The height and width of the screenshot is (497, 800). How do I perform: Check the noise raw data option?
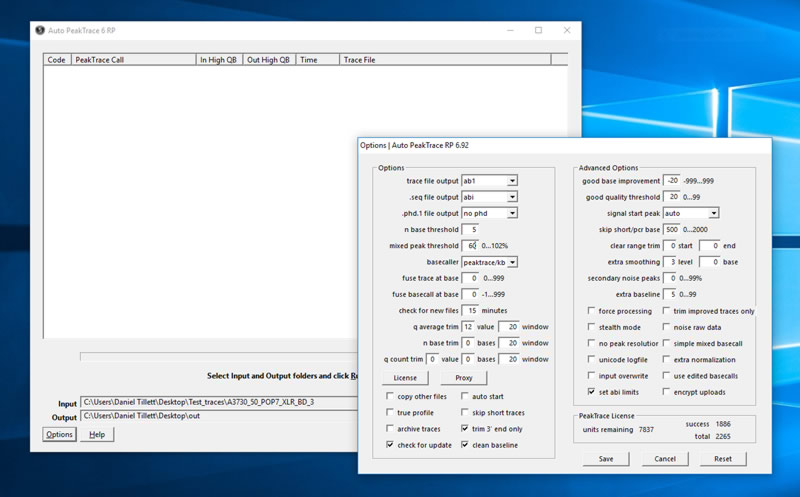[666, 327]
